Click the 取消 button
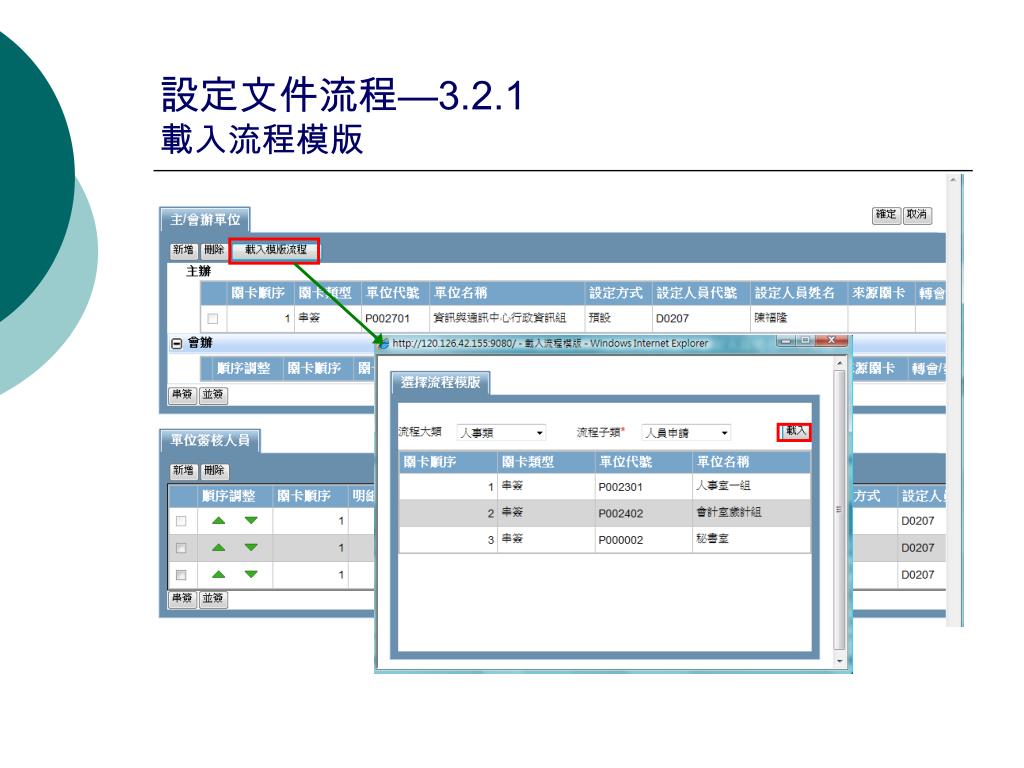This screenshot has height=768, width=1024. point(917,215)
